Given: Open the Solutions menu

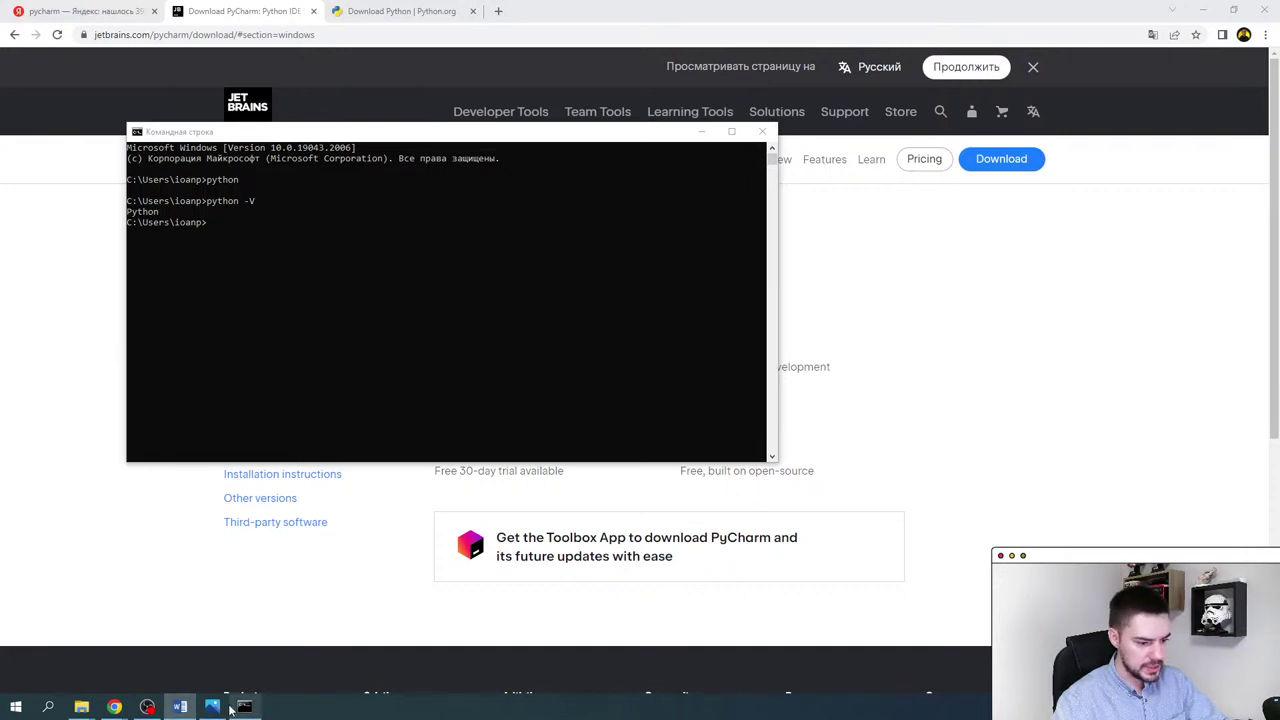Looking at the screenshot, I should coord(777,112).
